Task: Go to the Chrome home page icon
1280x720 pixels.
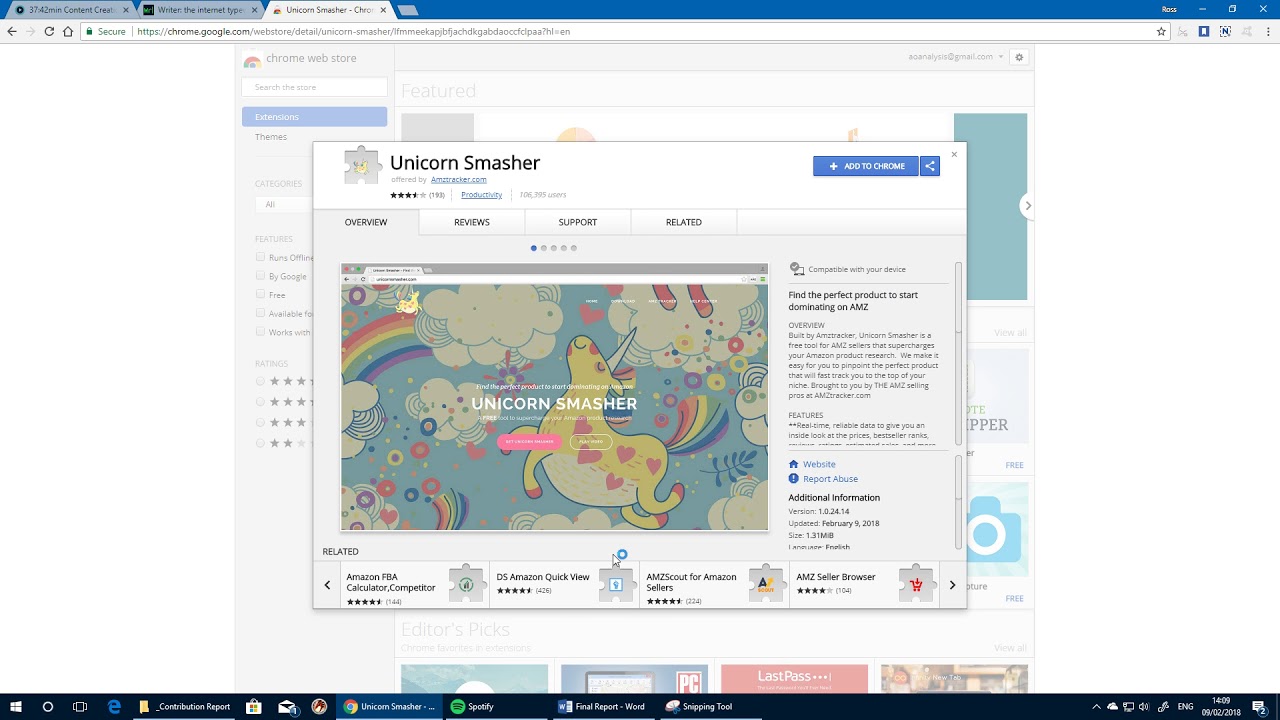Action: click(x=68, y=31)
